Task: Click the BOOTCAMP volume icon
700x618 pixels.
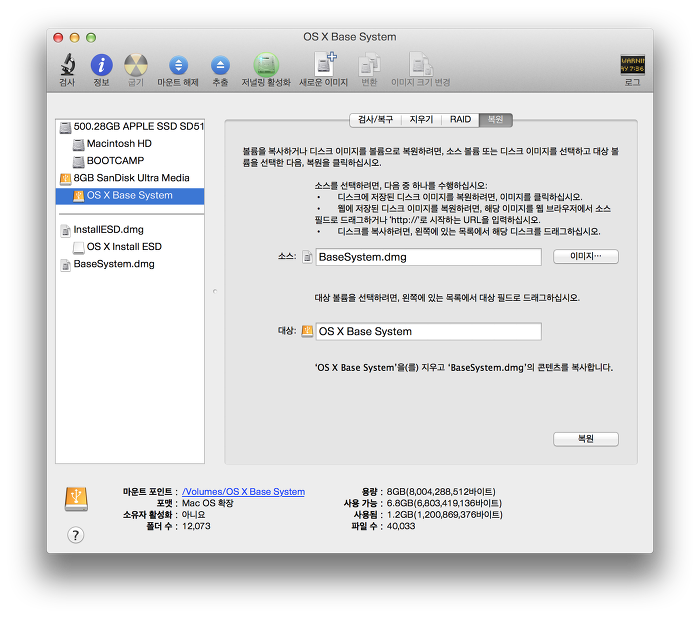Action: click(x=79, y=161)
